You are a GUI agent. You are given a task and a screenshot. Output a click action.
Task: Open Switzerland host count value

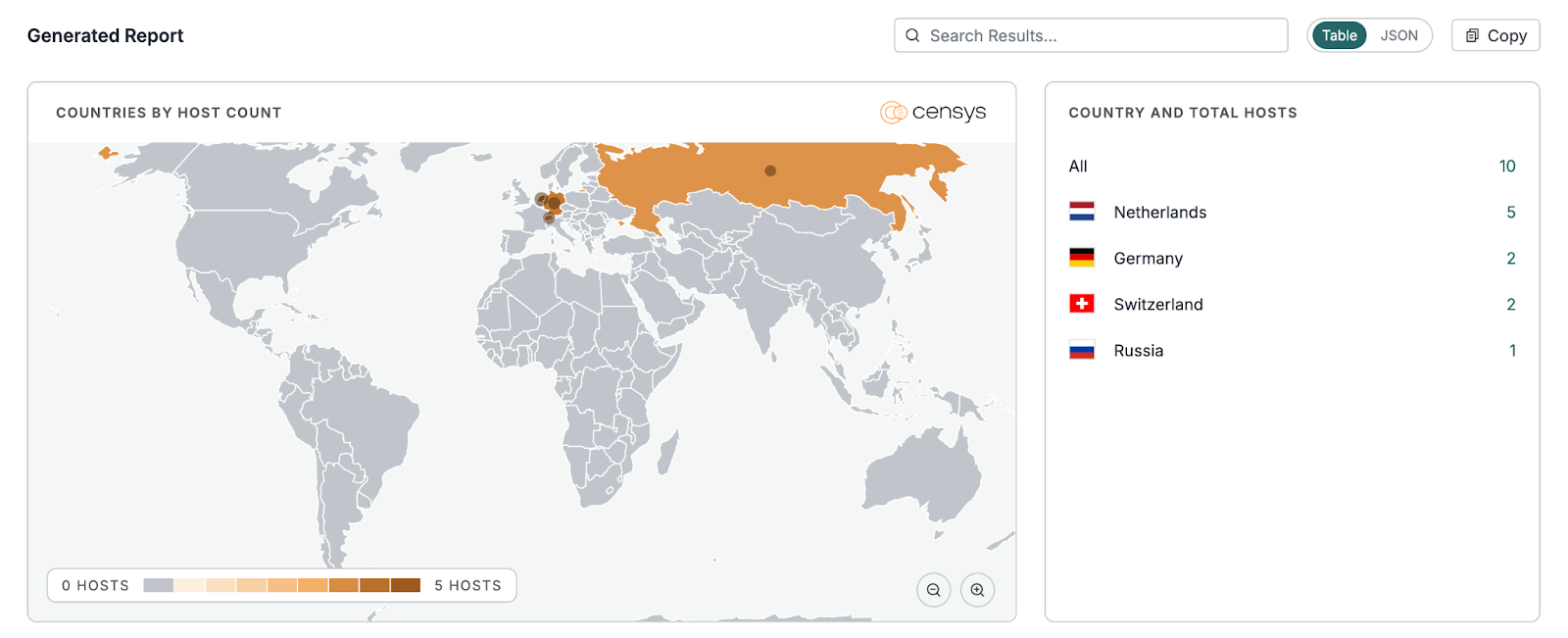tap(1510, 304)
